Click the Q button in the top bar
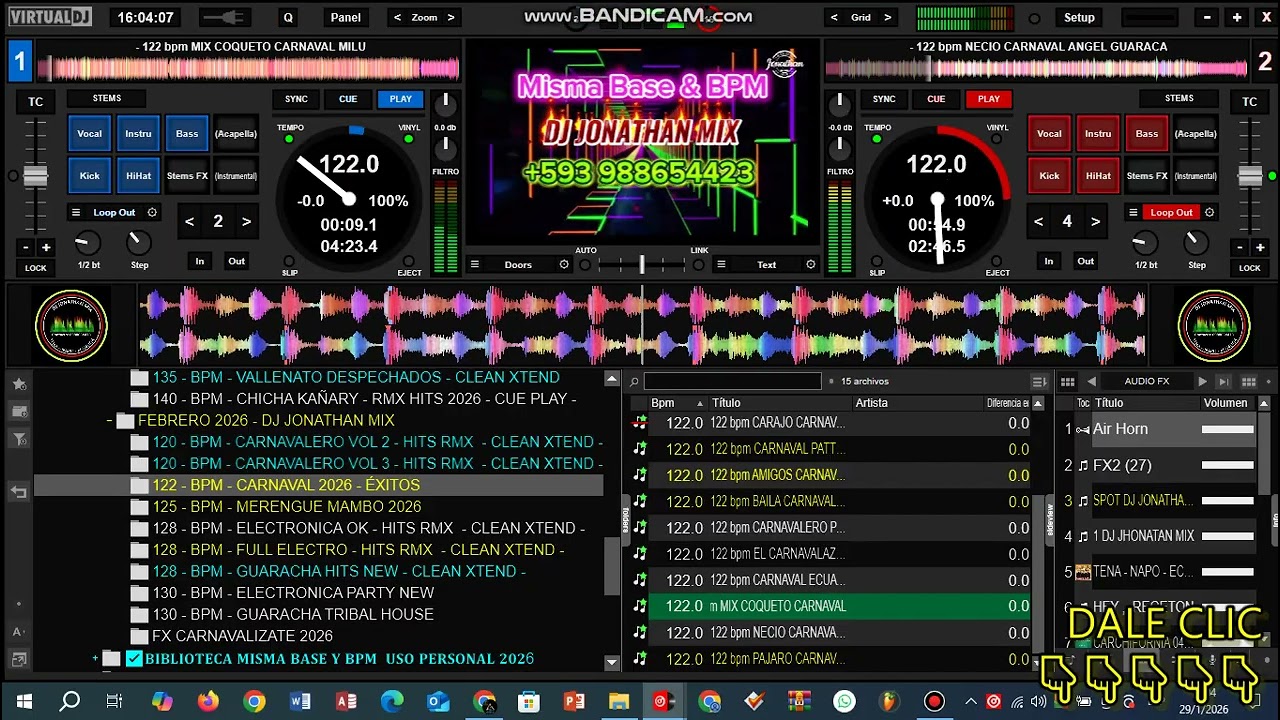1280x720 pixels. click(288, 17)
